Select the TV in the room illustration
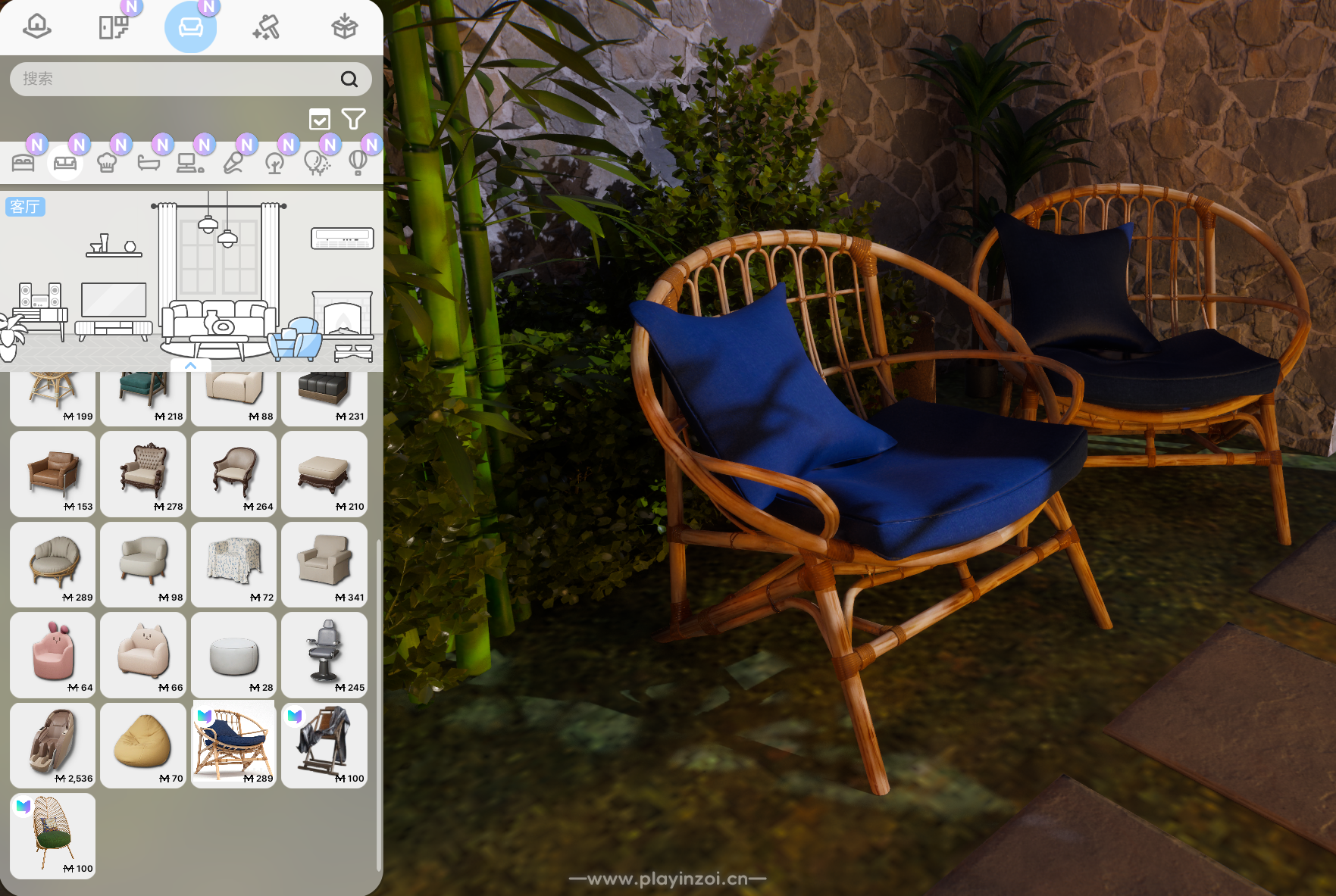Image resolution: width=1336 pixels, height=896 pixels. [114, 300]
